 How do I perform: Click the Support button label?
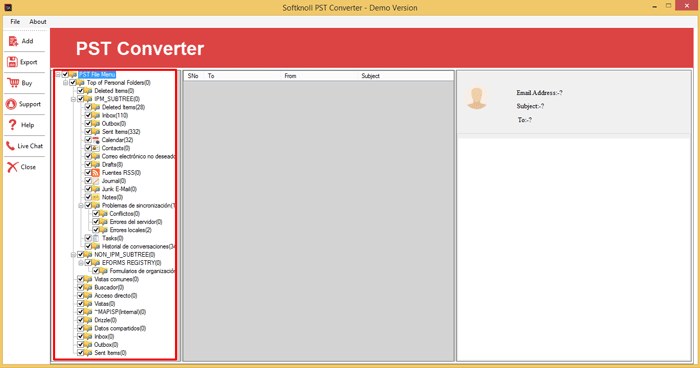(x=29, y=104)
